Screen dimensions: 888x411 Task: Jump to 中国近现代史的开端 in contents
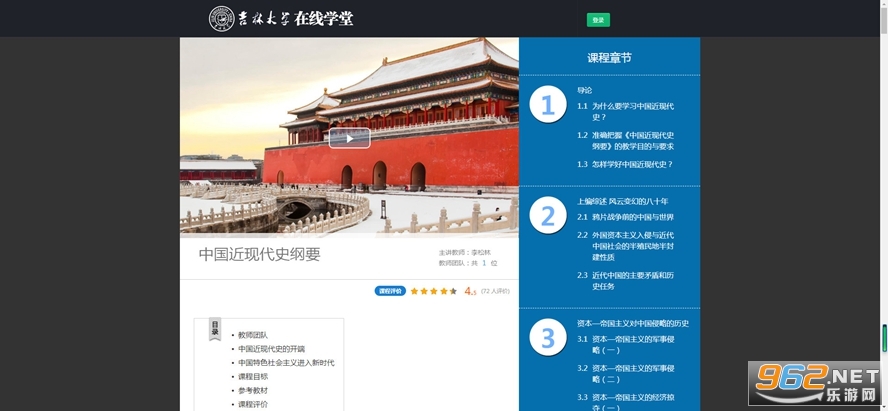pyautogui.click(x=271, y=349)
